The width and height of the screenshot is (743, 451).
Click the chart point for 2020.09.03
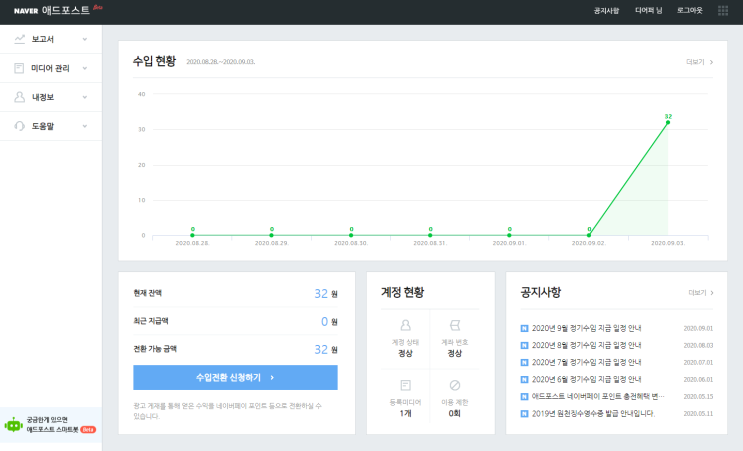tap(668, 122)
